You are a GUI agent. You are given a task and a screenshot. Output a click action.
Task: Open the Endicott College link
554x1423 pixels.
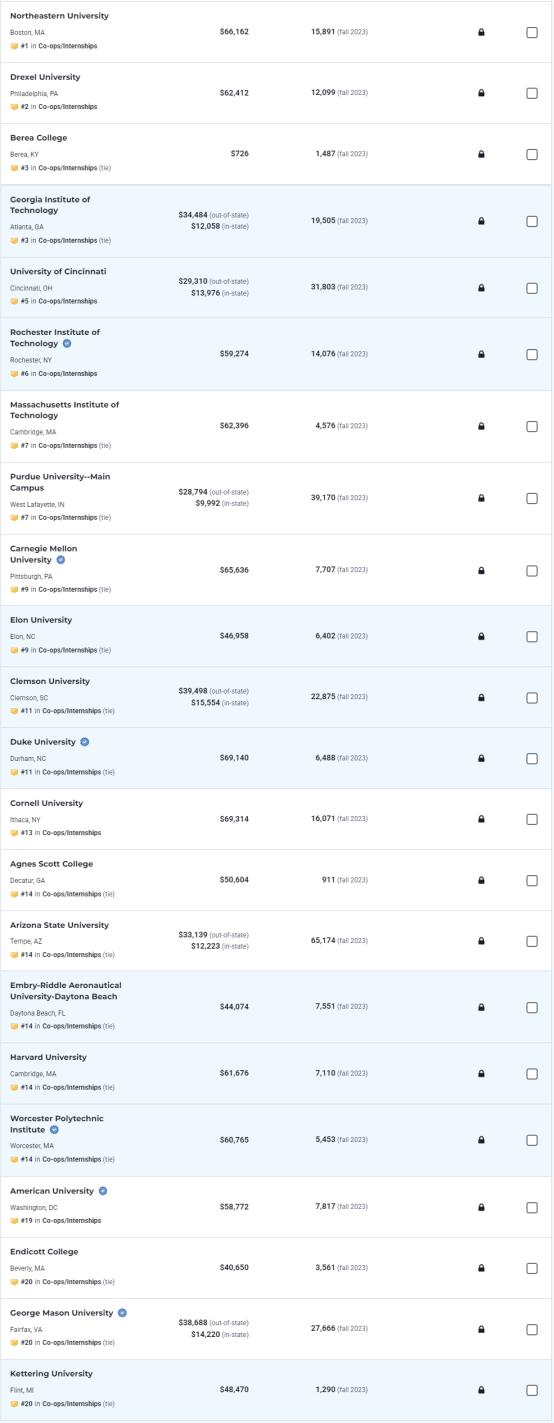coord(44,1252)
